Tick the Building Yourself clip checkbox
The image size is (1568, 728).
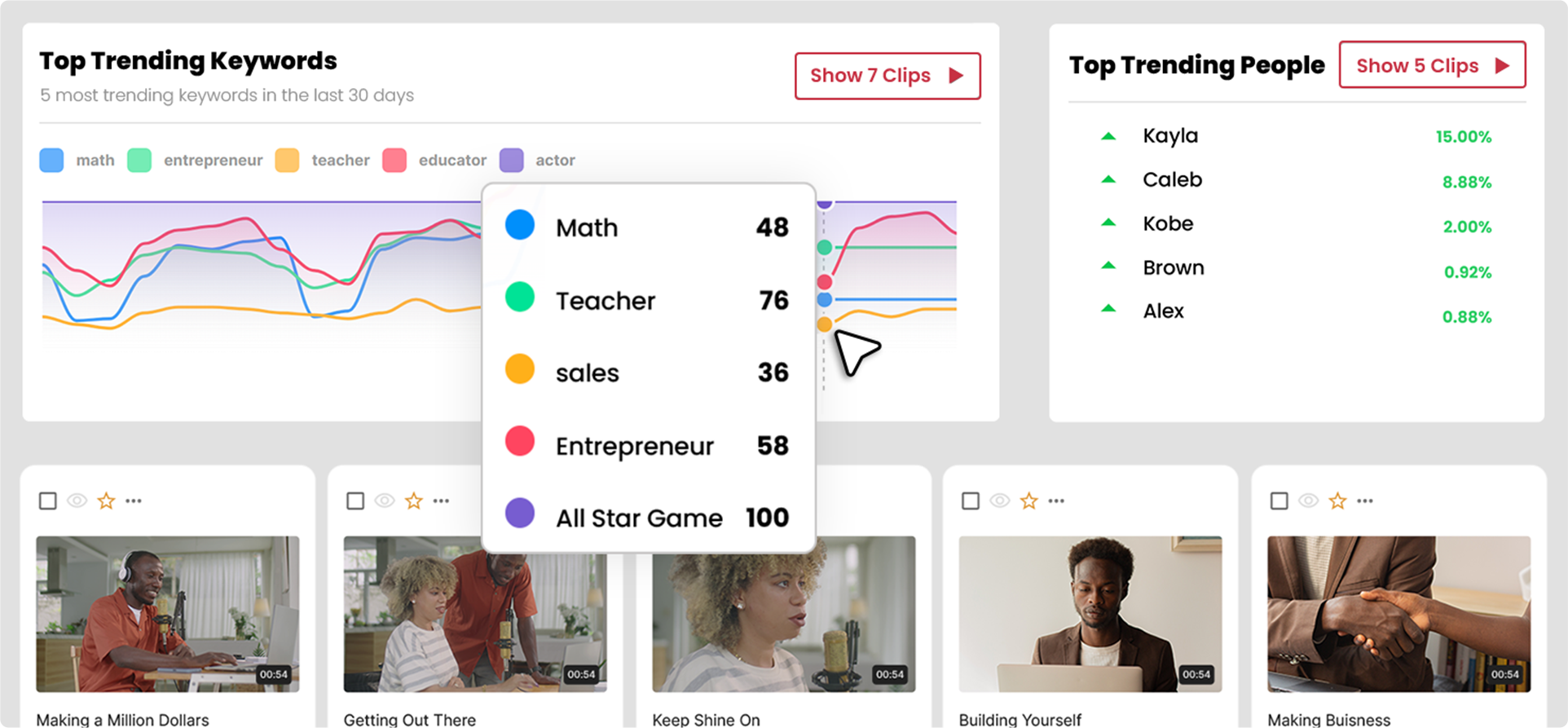[x=971, y=501]
